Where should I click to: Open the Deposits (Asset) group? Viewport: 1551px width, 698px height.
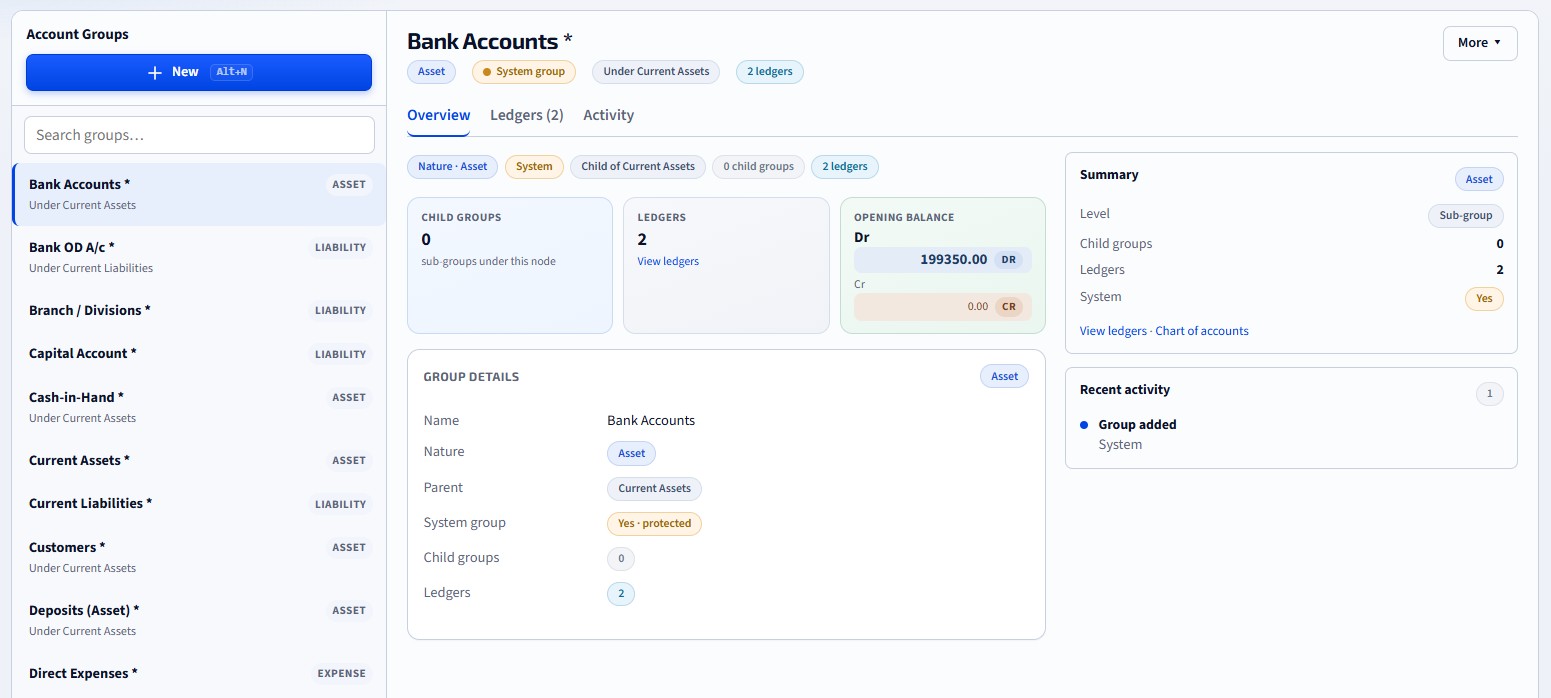pos(199,620)
